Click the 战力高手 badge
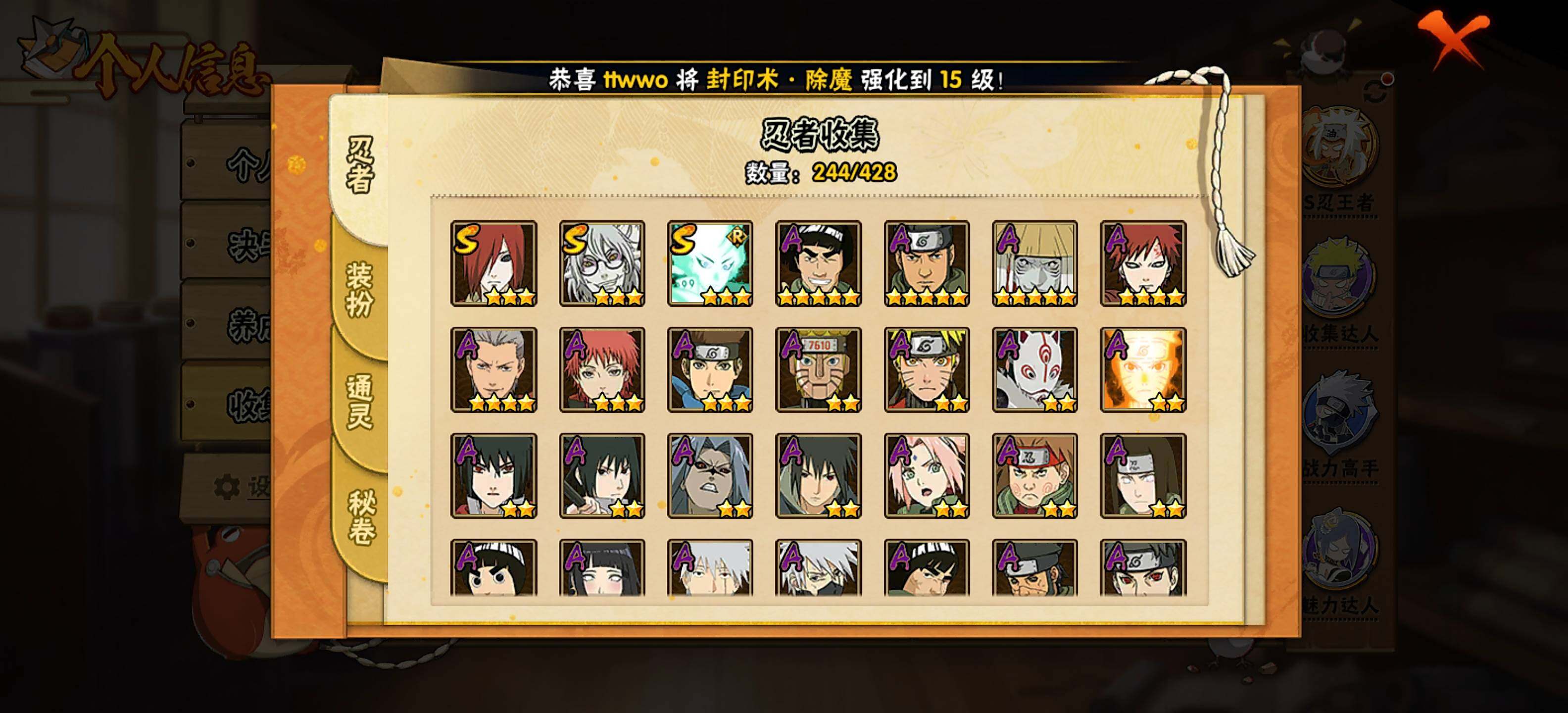This screenshot has height=713, width=1568. click(x=1339, y=426)
